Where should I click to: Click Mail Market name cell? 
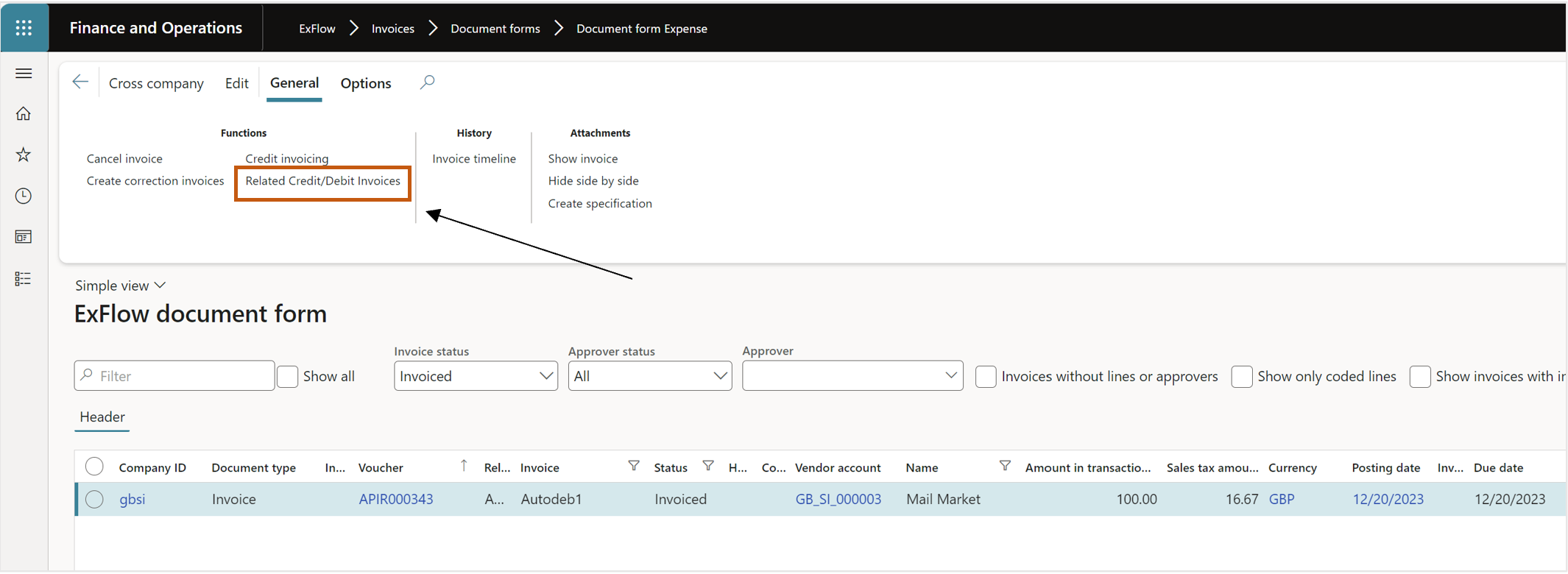[944, 499]
